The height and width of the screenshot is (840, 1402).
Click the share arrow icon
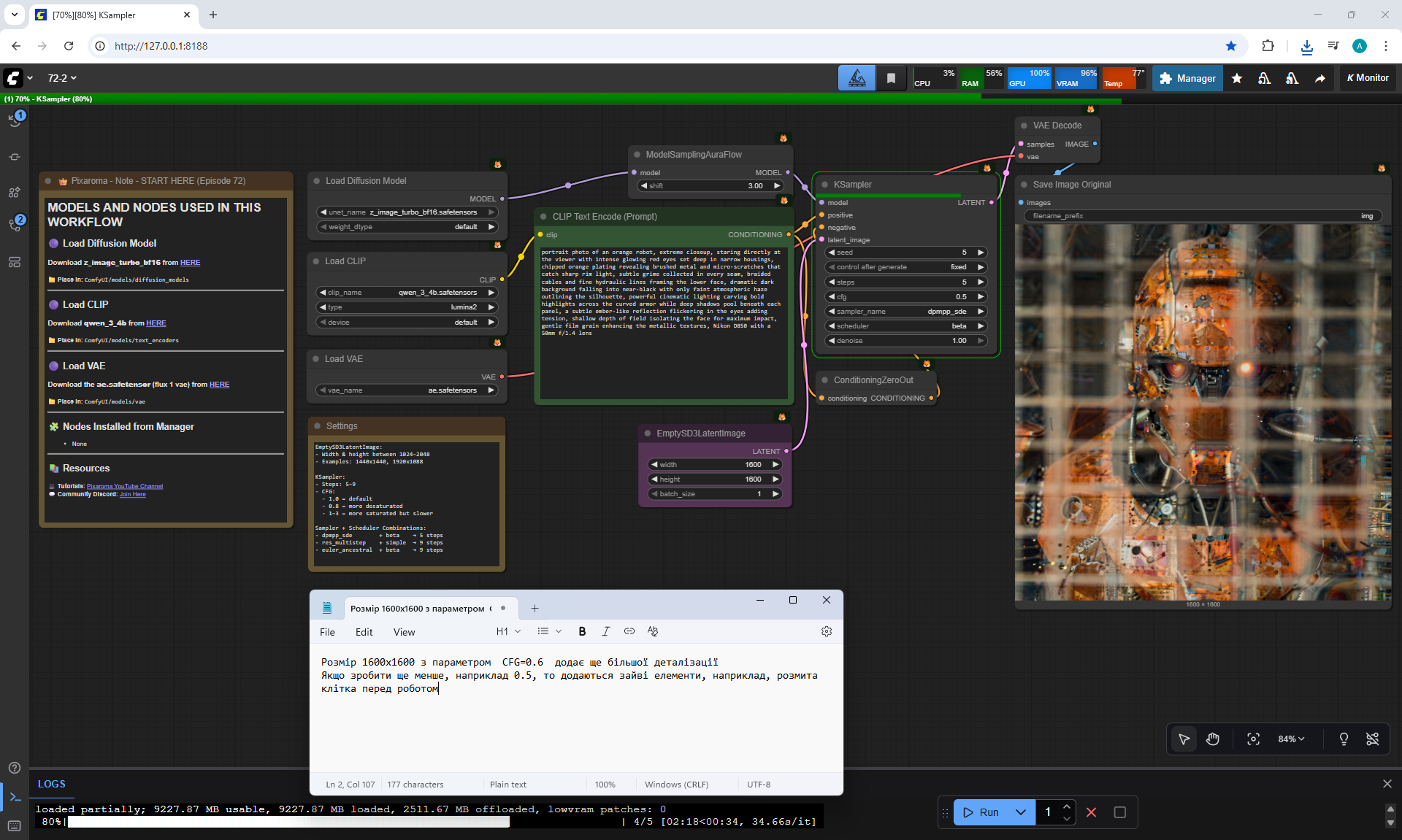(x=1320, y=78)
